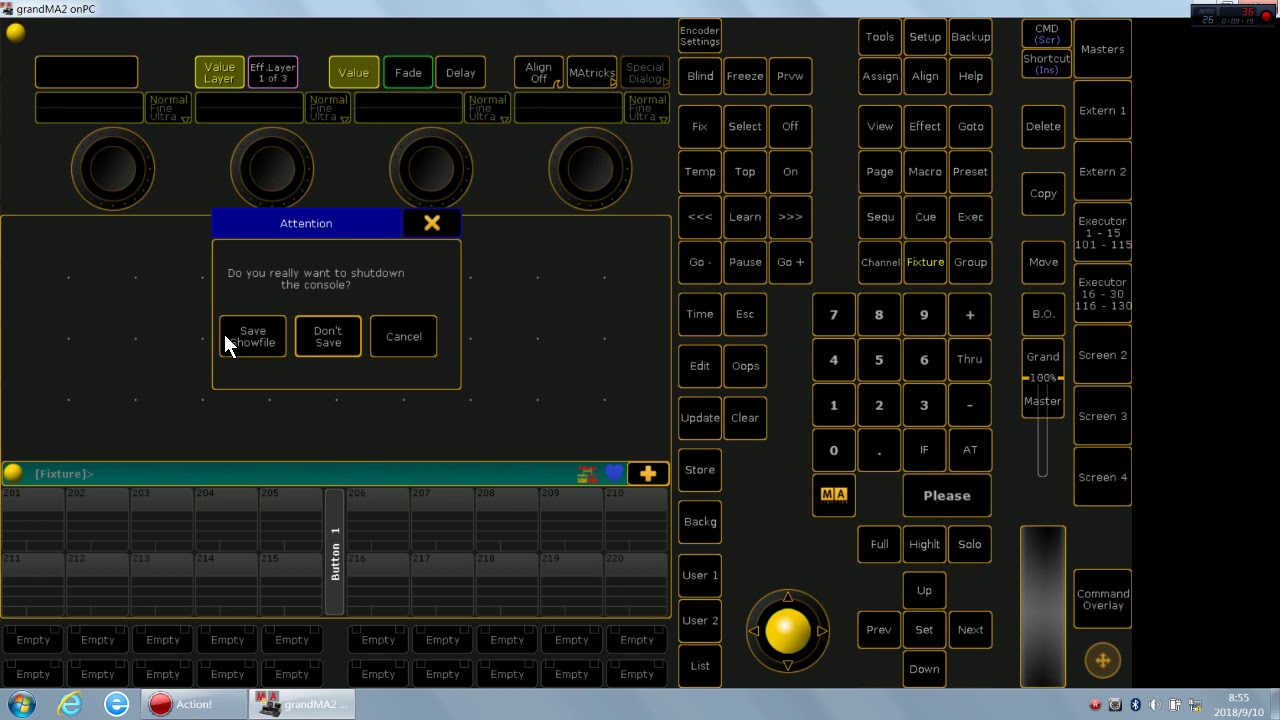Expand the Command Overlay
1280x720 pixels.
click(x=1103, y=600)
